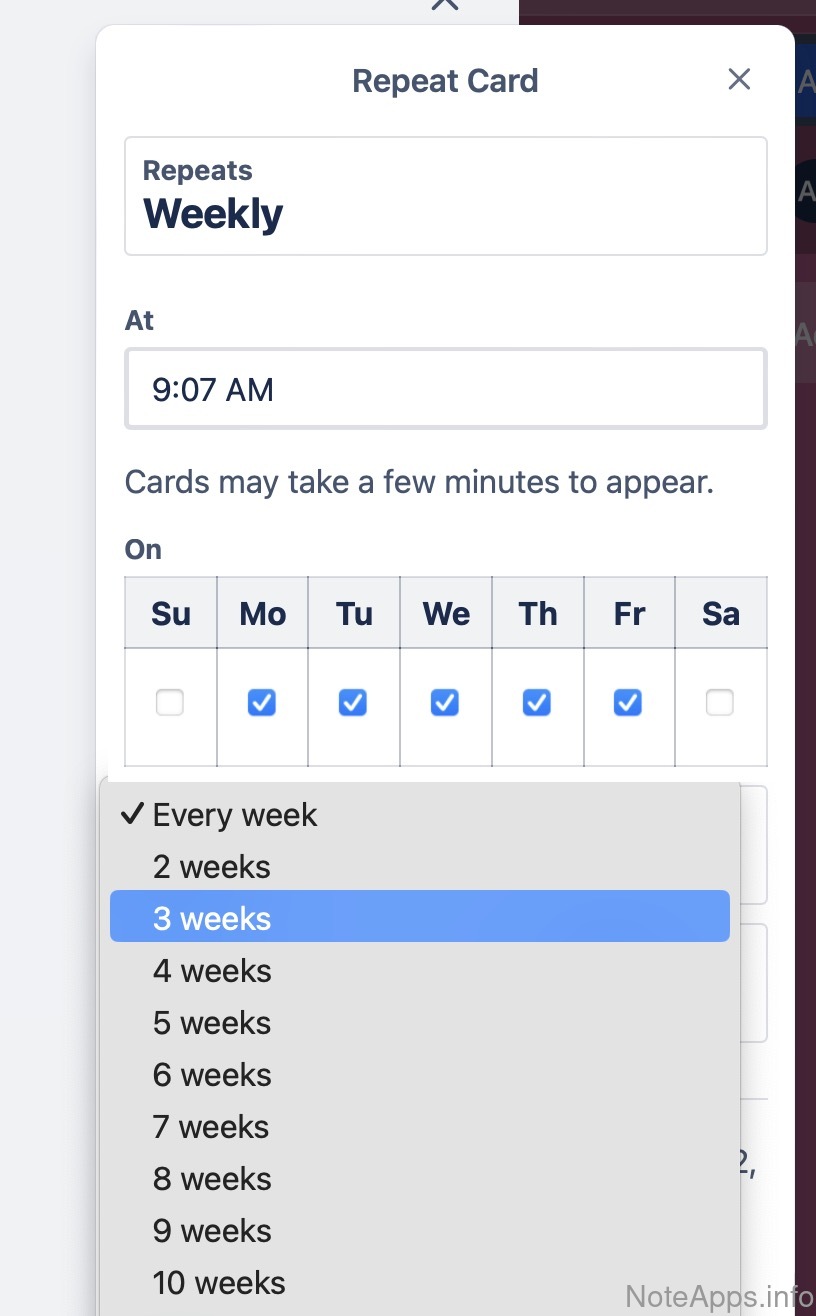Uncheck the Friday checkbox

[628, 703]
